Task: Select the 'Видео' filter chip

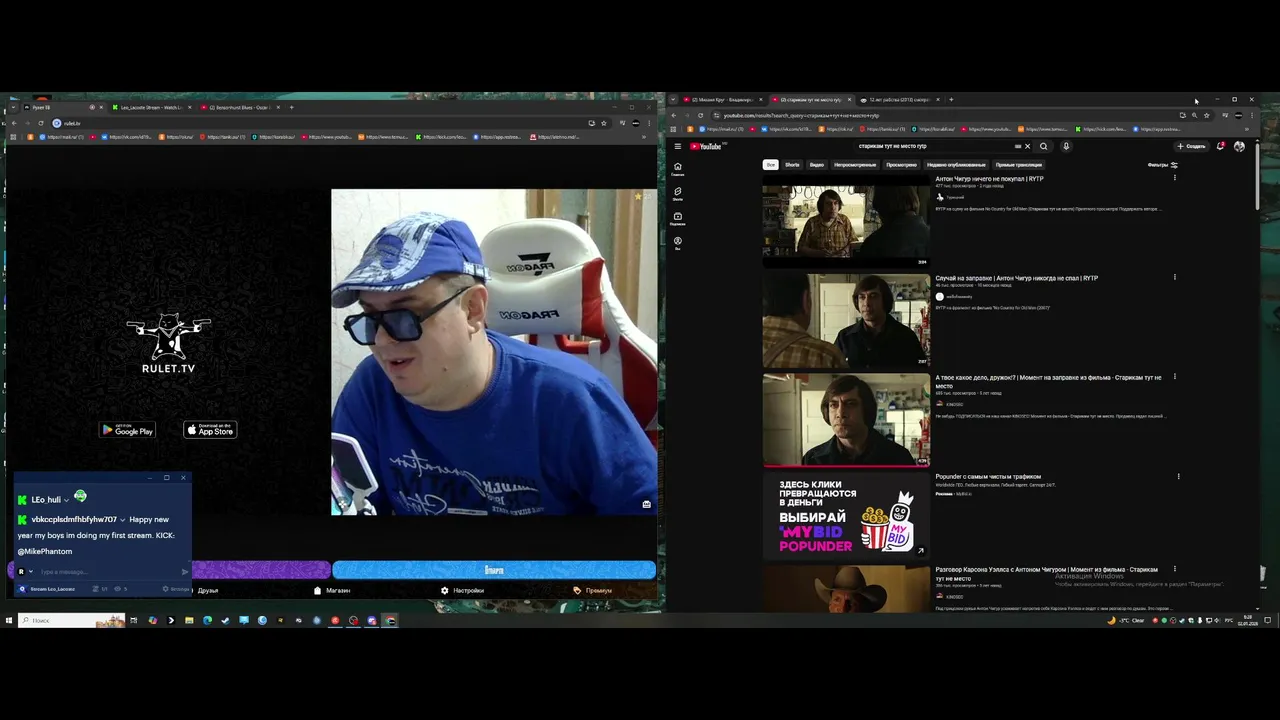Action: [817, 165]
